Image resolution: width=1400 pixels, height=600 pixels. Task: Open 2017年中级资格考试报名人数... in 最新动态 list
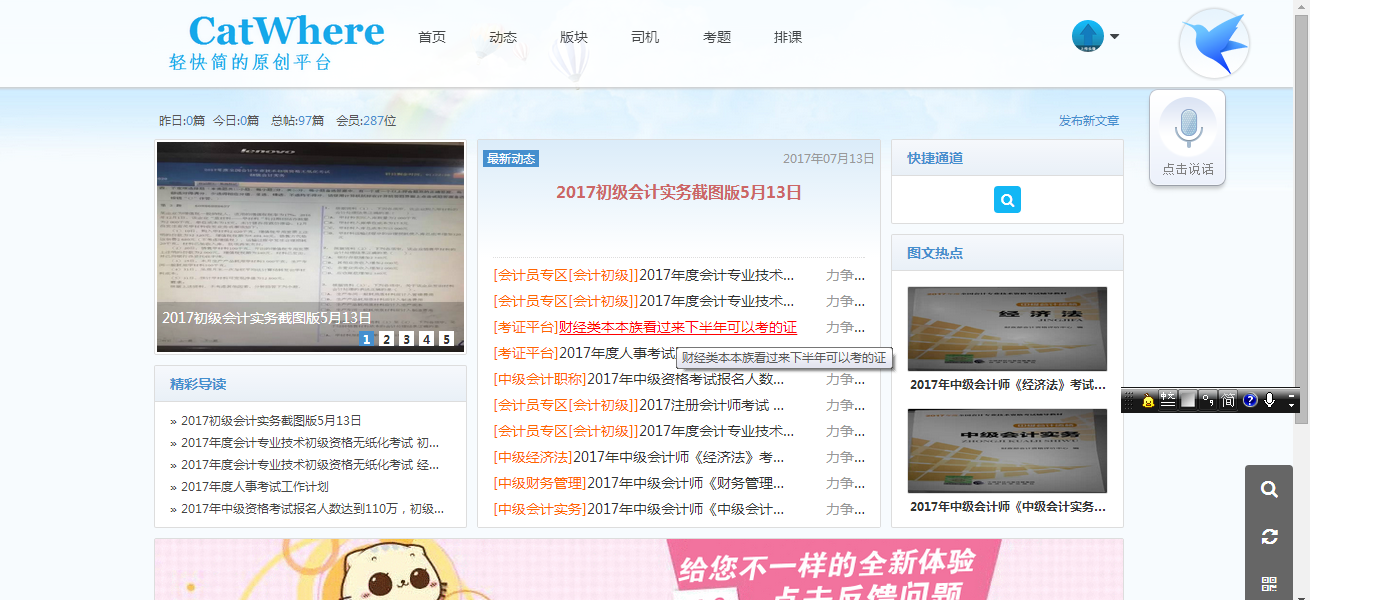point(685,379)
